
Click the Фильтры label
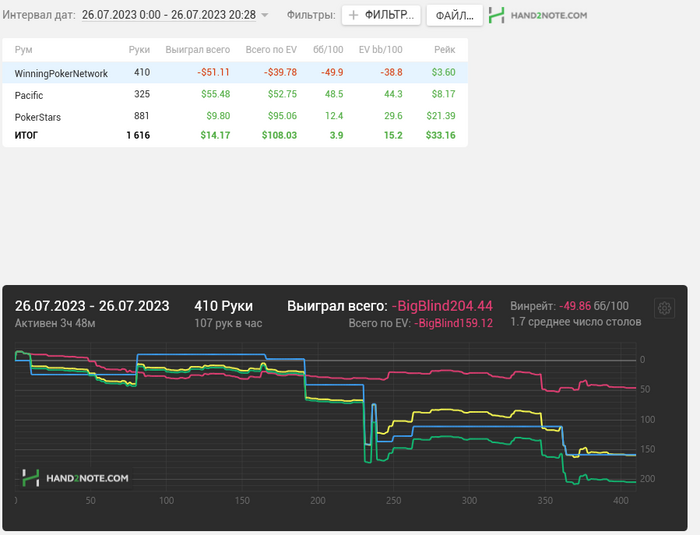tap(311, 15)
